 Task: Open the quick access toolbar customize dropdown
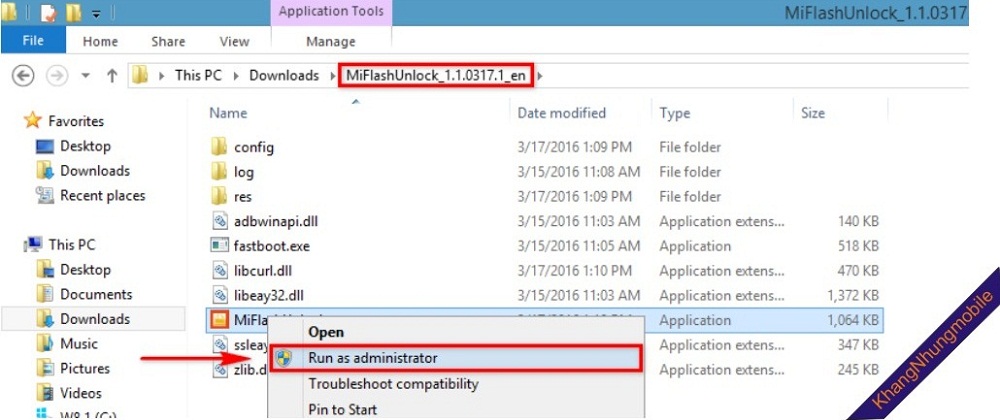tap(96, 13)
